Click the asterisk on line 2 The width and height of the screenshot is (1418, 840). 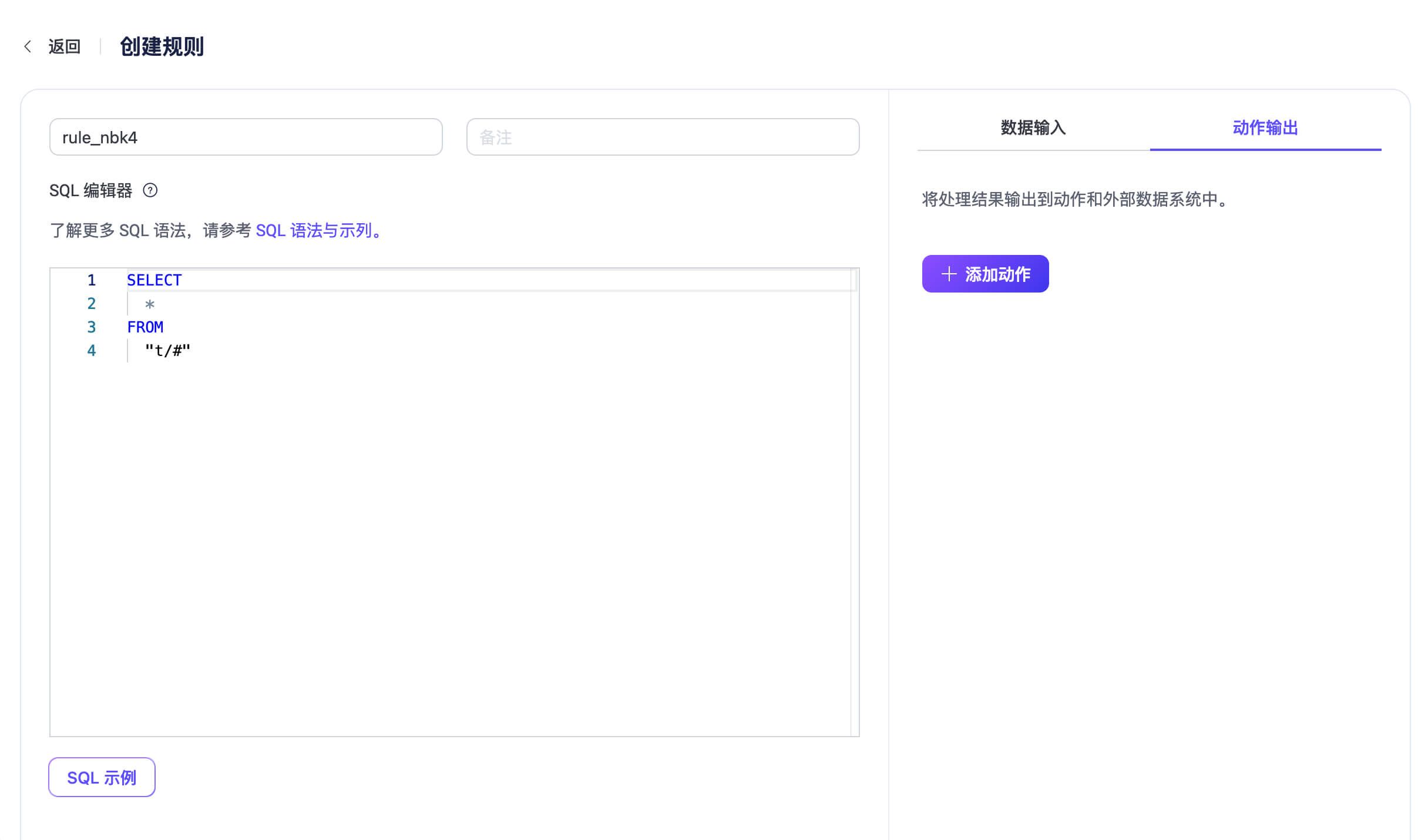(x=150, y=303)
